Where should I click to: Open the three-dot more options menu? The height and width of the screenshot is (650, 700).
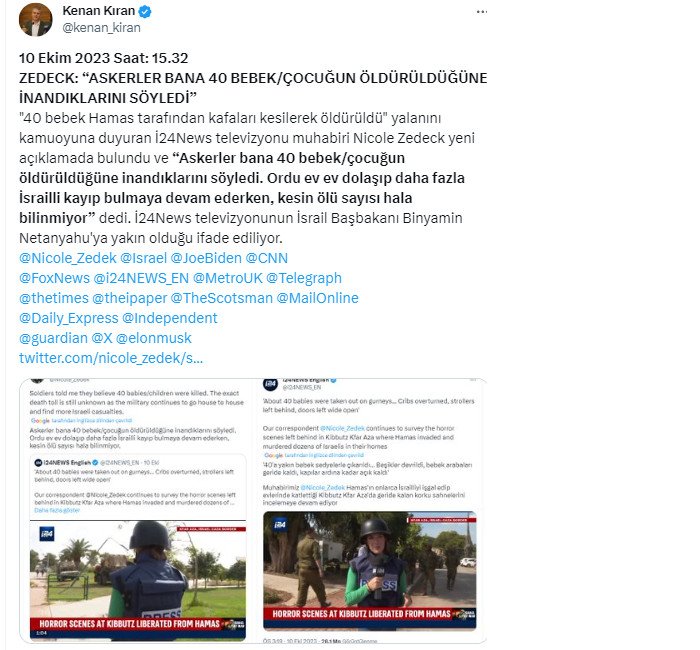(482, 12)
